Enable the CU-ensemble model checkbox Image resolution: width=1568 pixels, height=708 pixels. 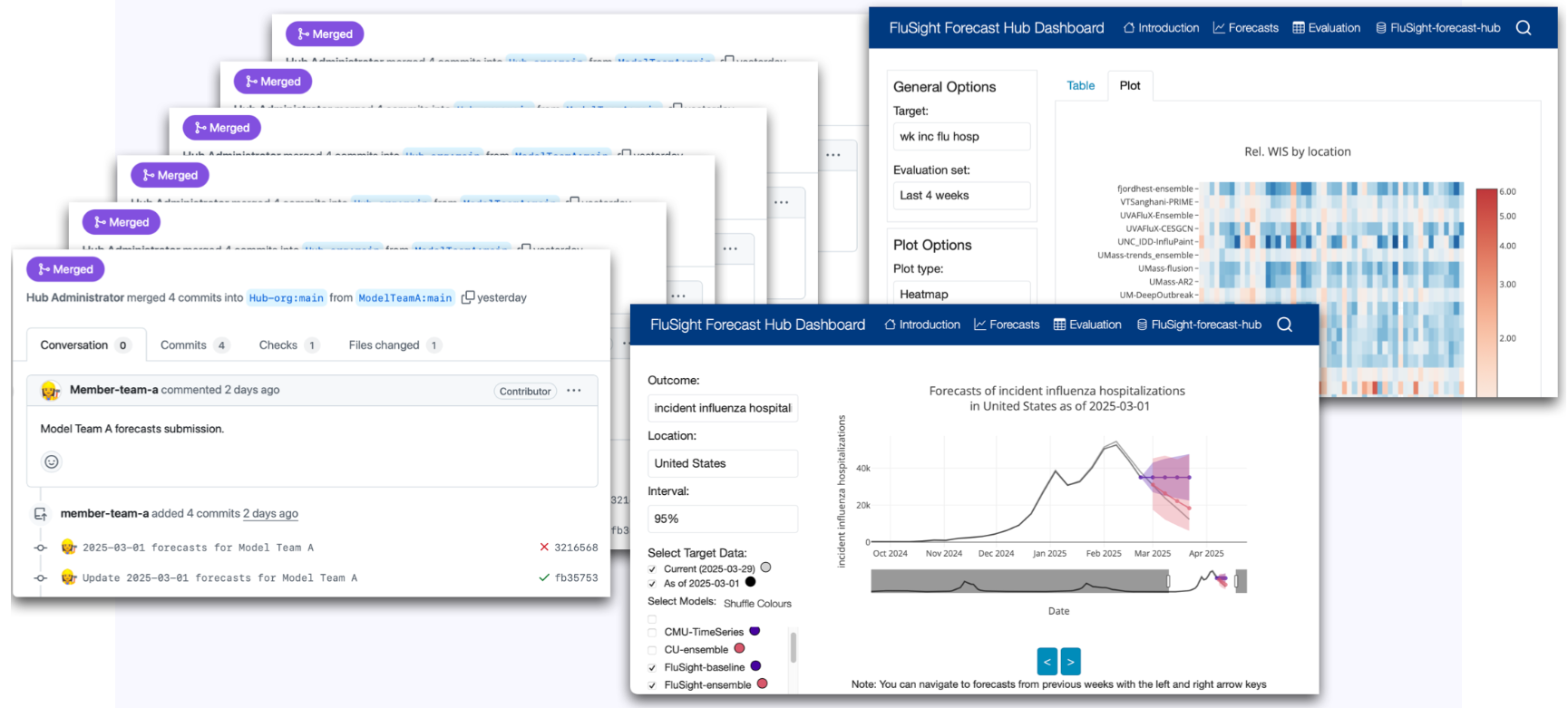pyautogui.click(x=652, y=650)
